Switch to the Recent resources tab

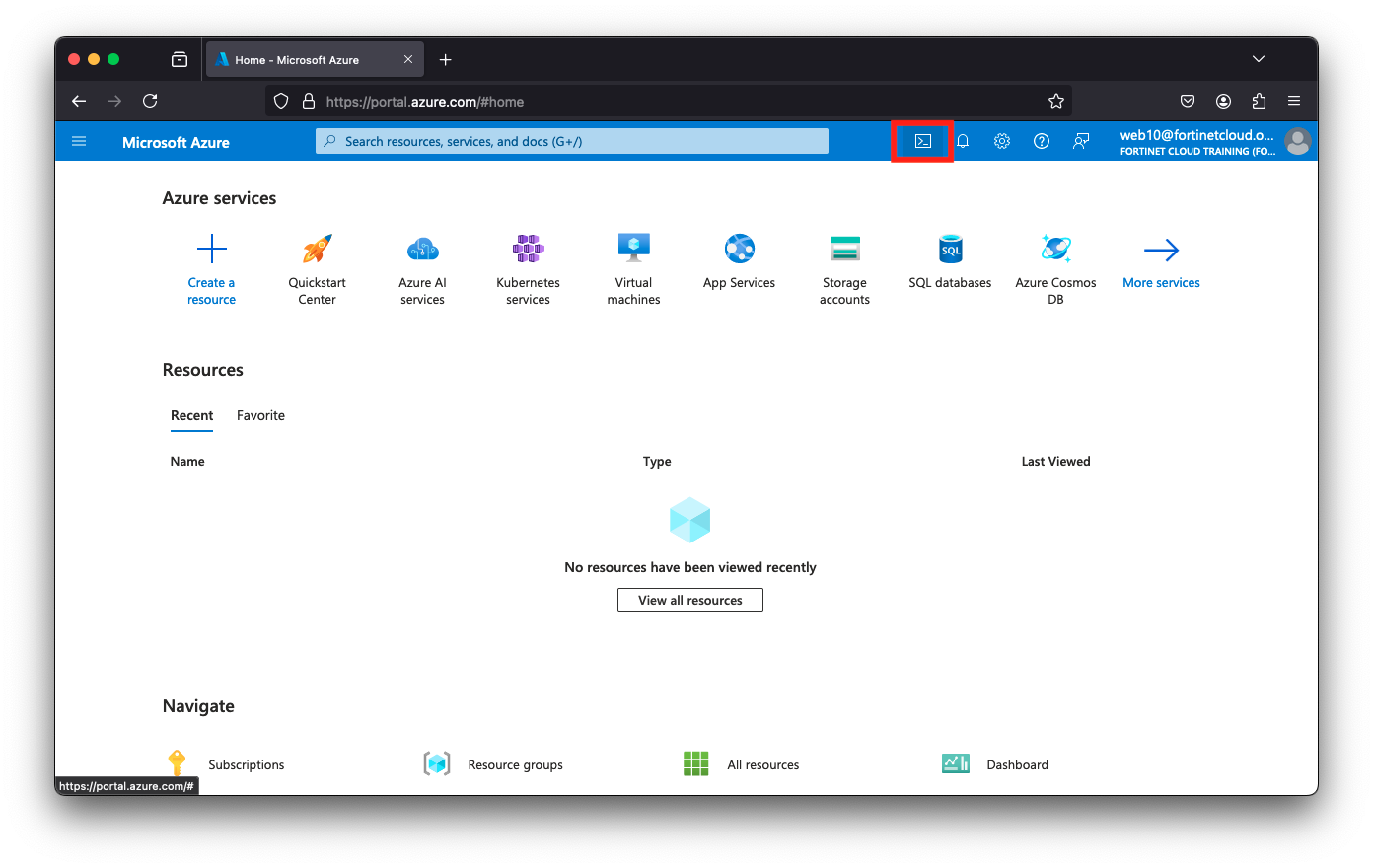click(x=191, y=415)
